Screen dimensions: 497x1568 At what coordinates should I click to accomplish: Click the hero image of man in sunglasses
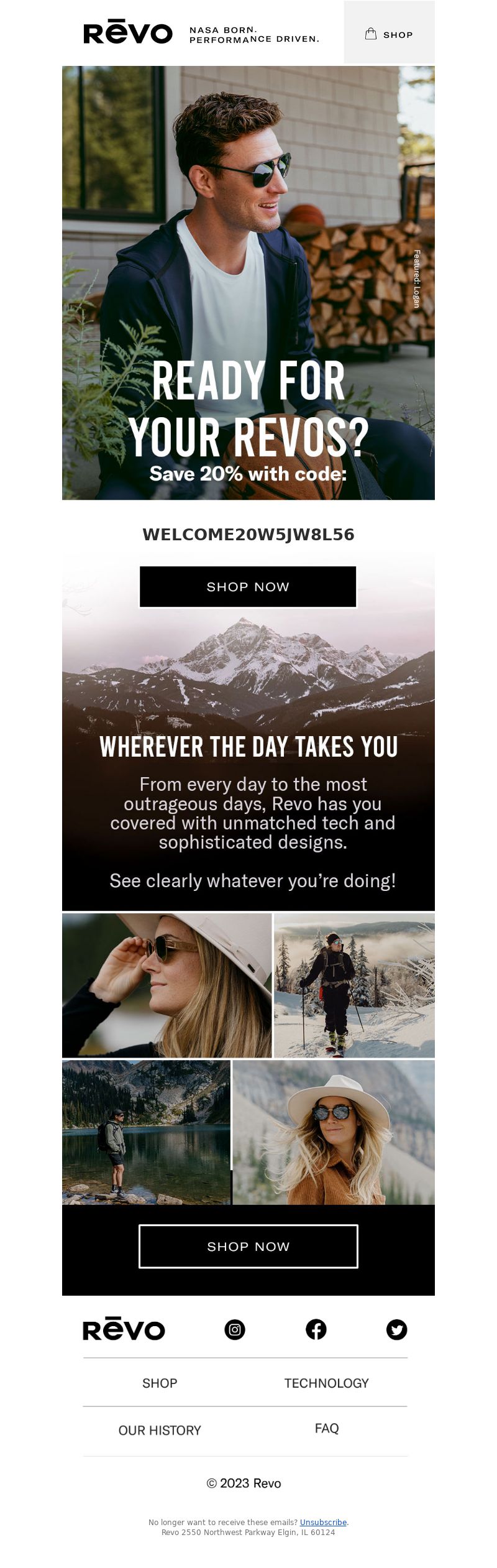pyautogui.click(x=248, y=283)
